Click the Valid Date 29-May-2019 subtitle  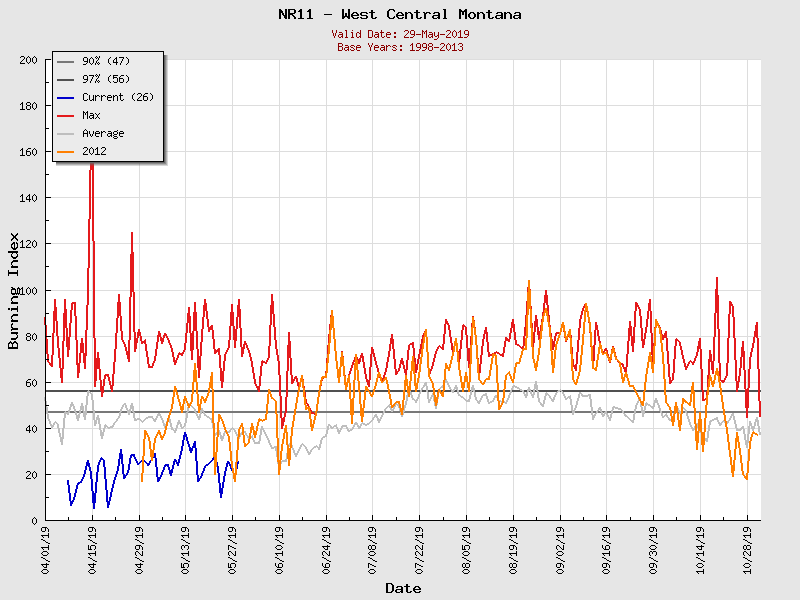pyautogui.click(x=400, y=34)
